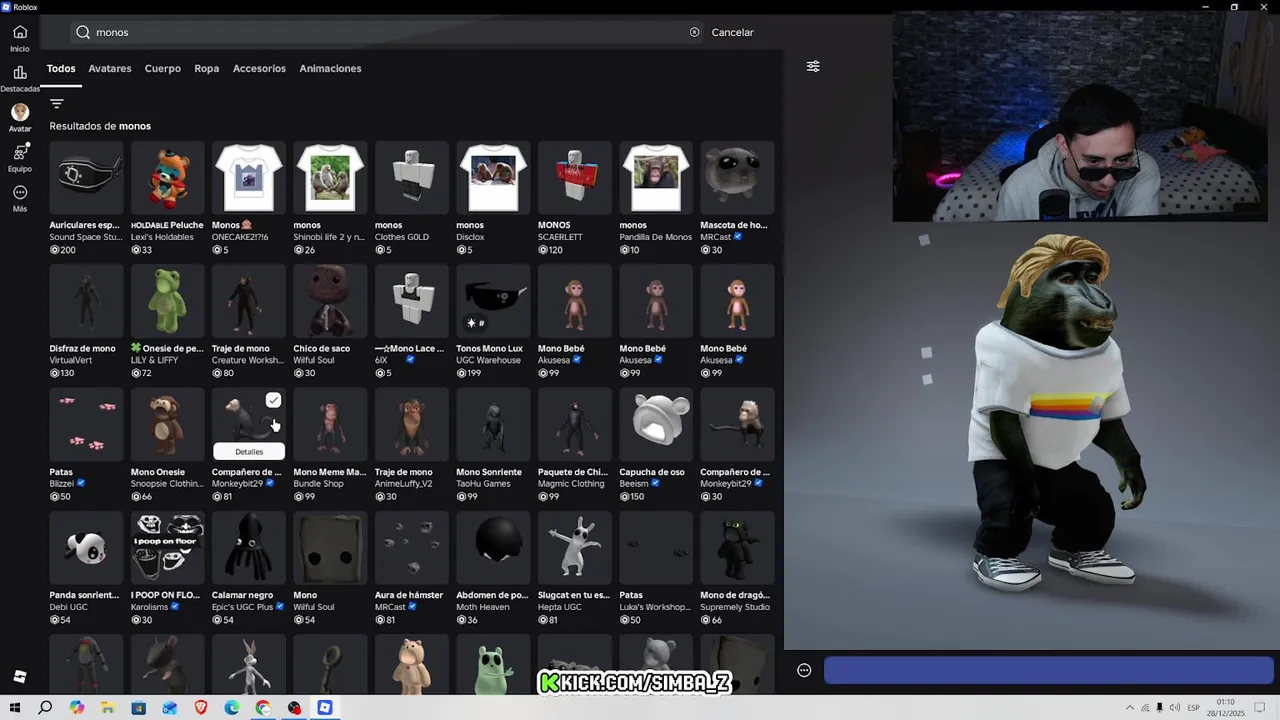Select the Mono Onesie thumbnail
Image resolution: width=1280 pixels, height=720 pixels.
[168, 425]
